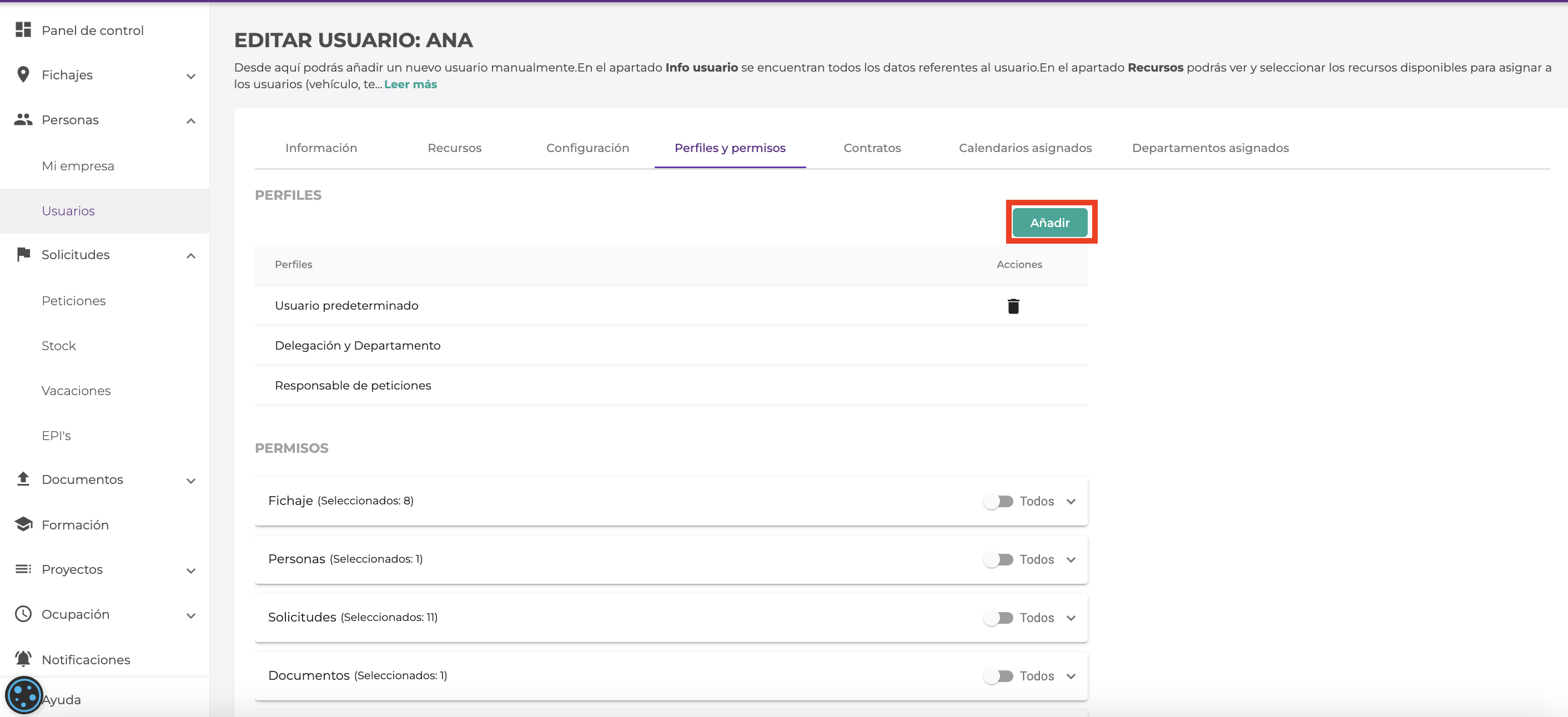1568x717 pixels.
Task: Toggle Todos switch for Fichaje permissions
Action: [x=998, y=501]
